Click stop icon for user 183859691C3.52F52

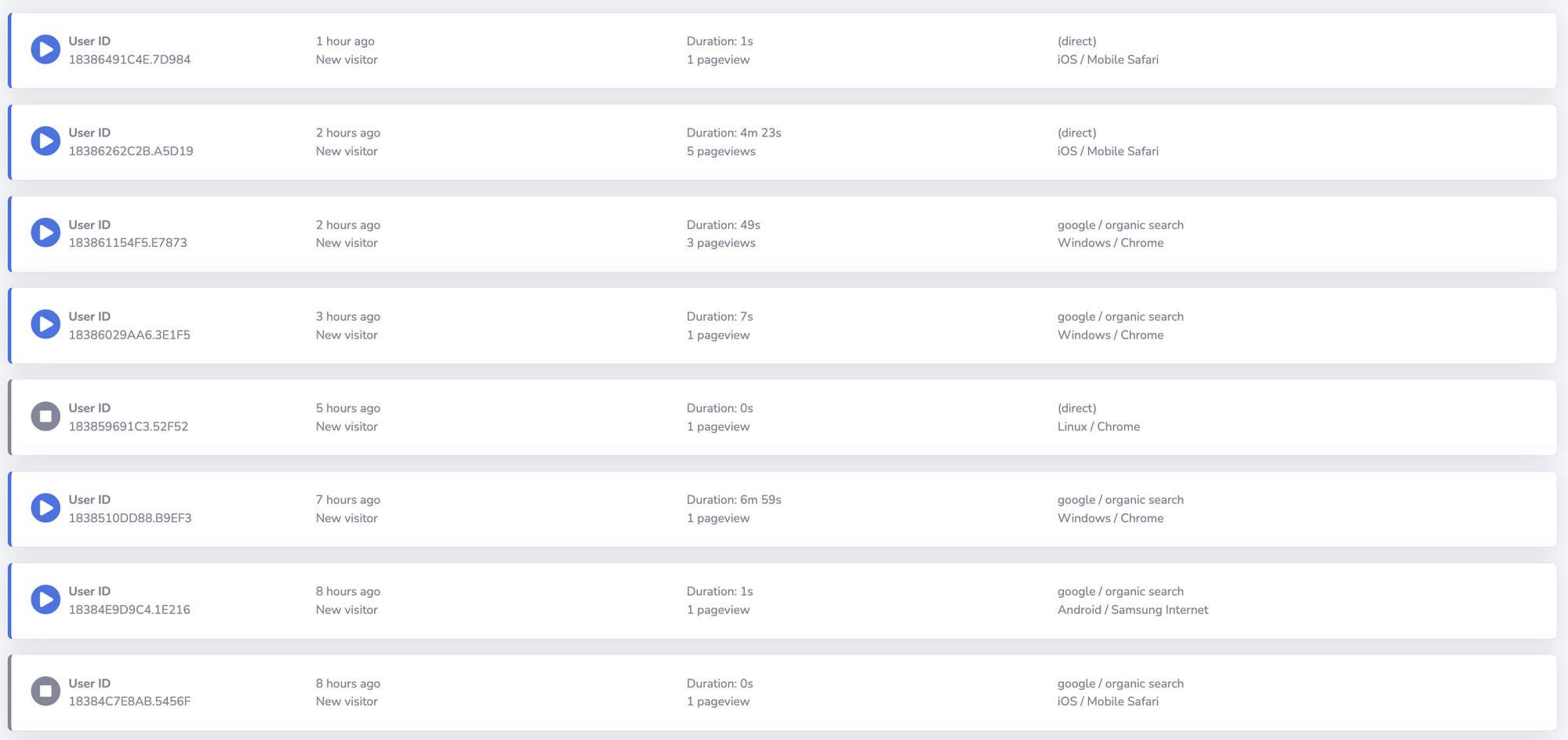pos(45,416)
